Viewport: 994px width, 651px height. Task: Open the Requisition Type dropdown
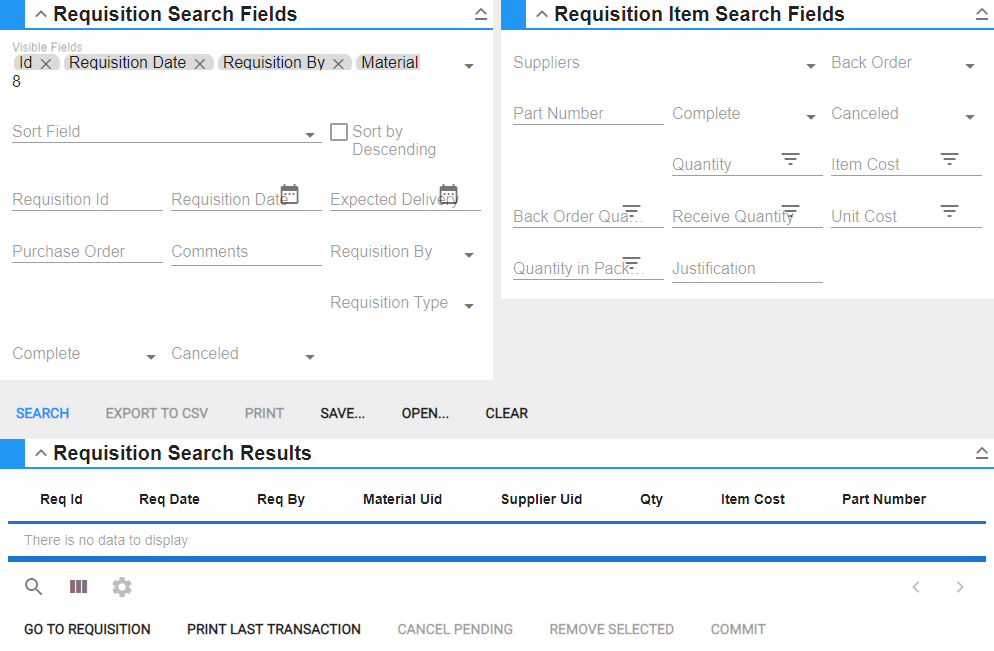coord(469,306)
